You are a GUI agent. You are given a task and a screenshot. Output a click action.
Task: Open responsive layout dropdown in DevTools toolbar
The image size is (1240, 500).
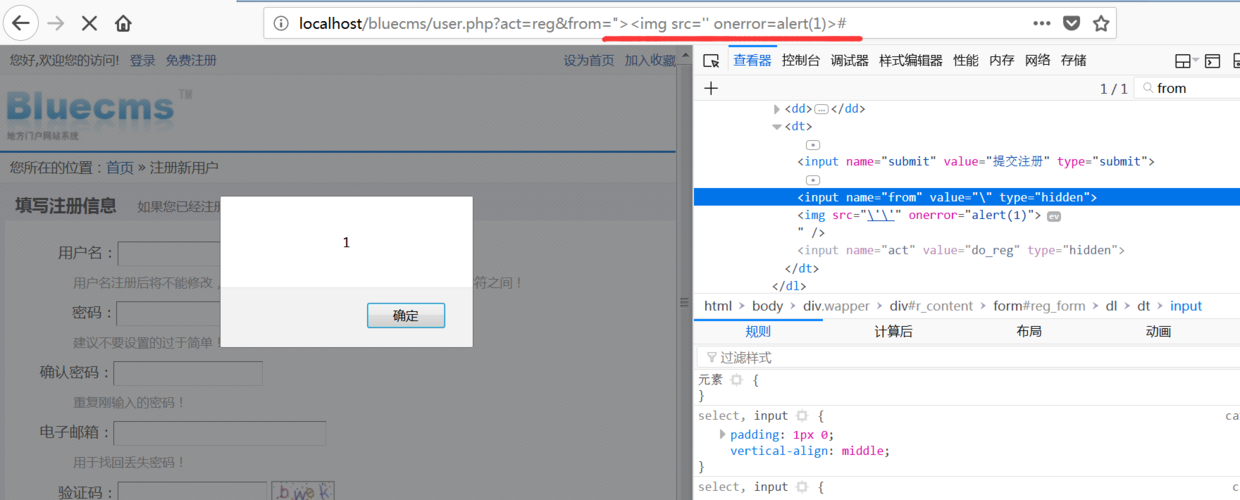click(x=1186, y=61)
